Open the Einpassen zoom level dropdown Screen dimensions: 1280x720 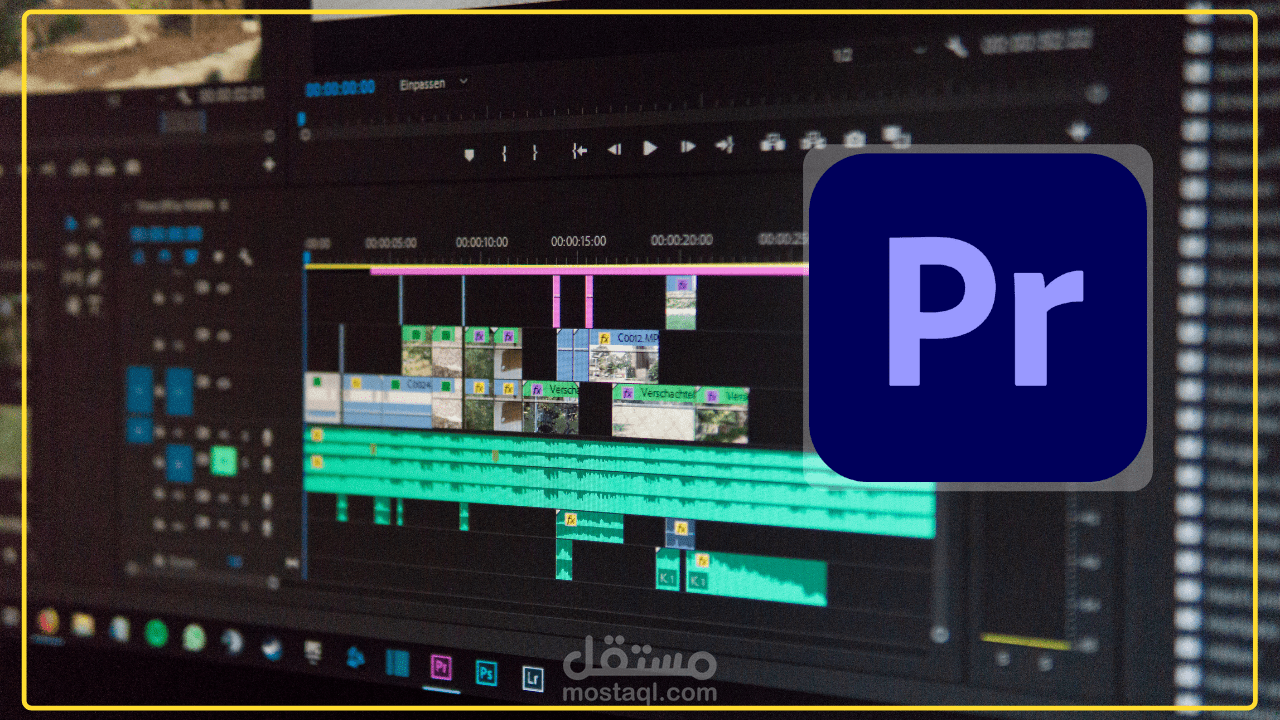(434, 84)
